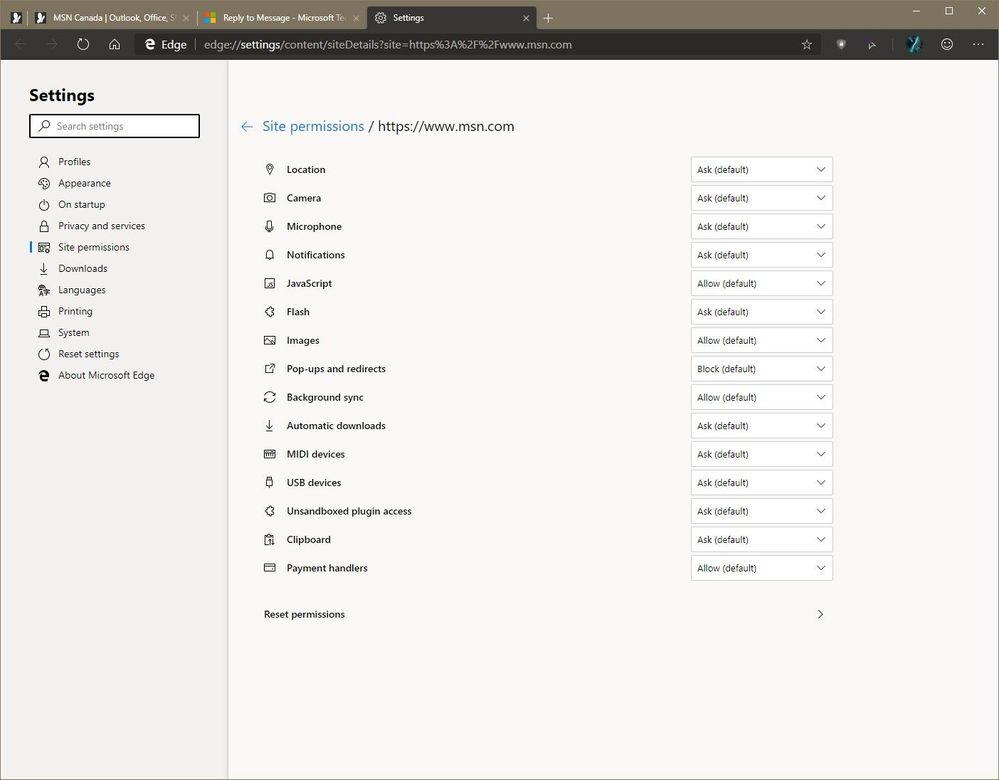This screenshot has height=780, width=999.
Task: Open the shield extension icon in the toolbar
Action: tap(841, 45)
